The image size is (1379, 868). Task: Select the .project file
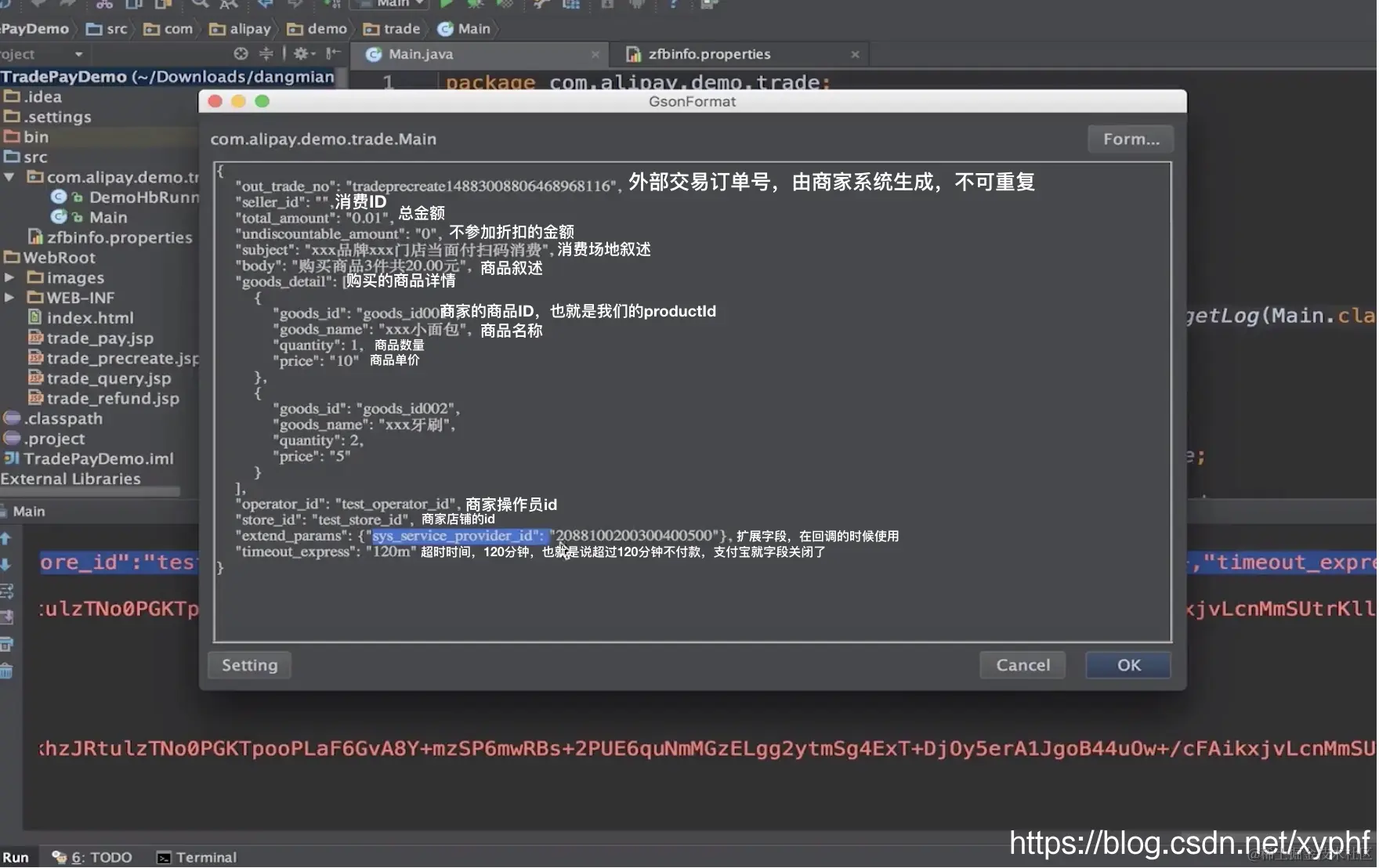(x=44, y=439)
